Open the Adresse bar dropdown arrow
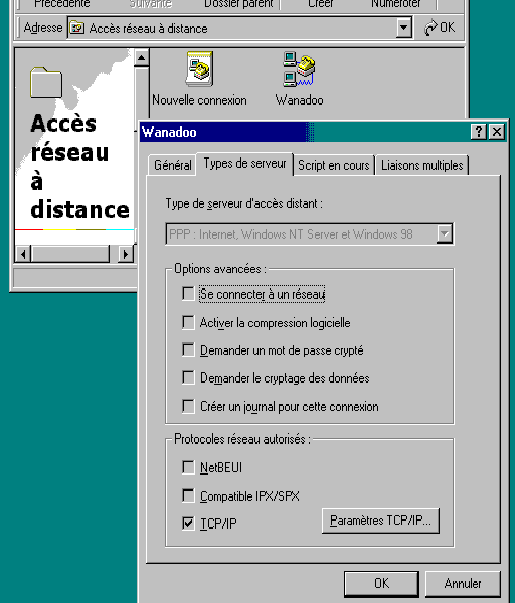This screenshot has width=515, height=603. click(403, 28)
